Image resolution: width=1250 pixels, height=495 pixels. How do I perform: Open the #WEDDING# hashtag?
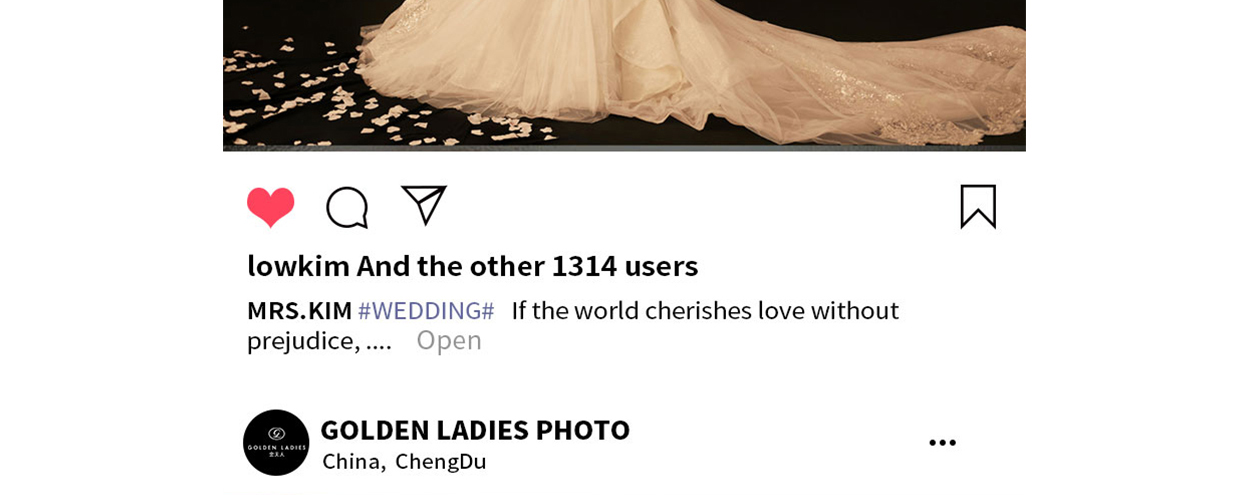(x=426, y=310)
